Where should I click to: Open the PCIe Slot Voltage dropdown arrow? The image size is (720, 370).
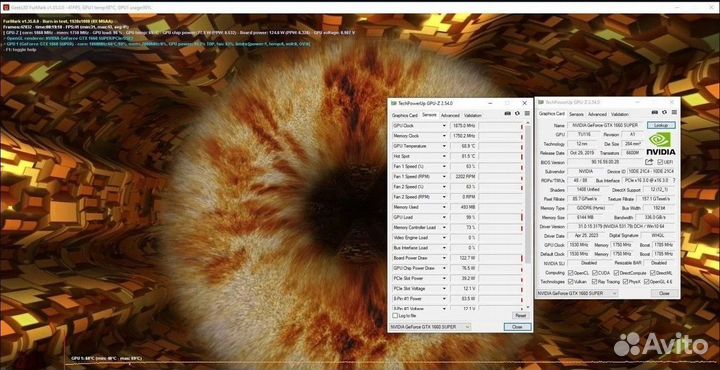point(444,288)
